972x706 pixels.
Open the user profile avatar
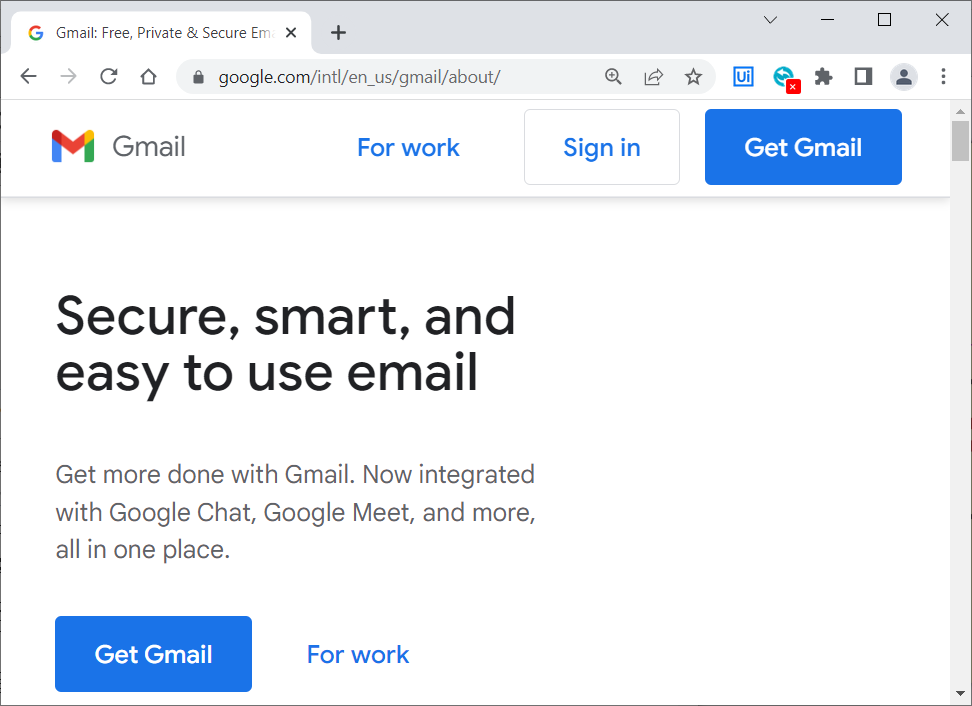903,77
